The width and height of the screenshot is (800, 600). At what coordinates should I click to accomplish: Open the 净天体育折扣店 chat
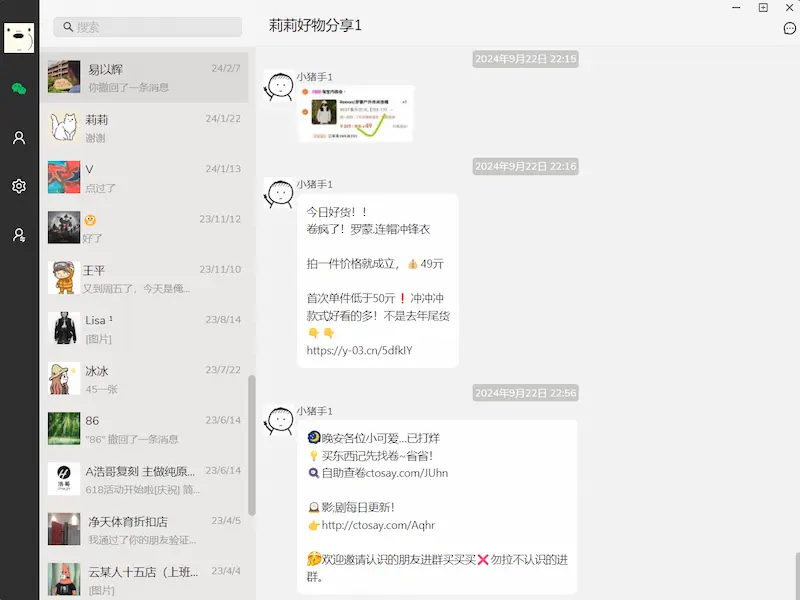[145, 528]
